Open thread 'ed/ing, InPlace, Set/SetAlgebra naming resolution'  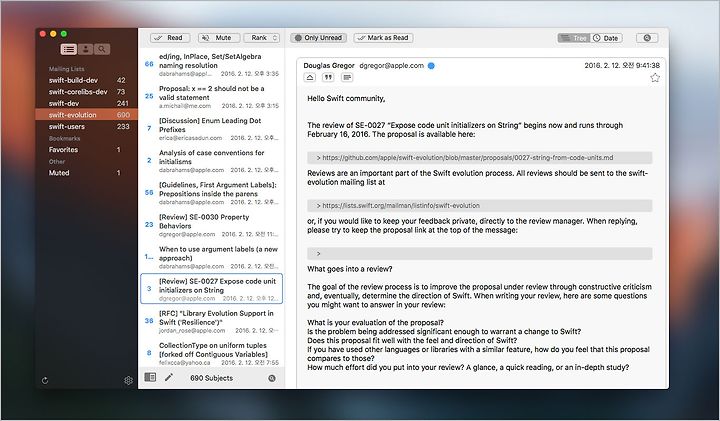click(212, 64)
